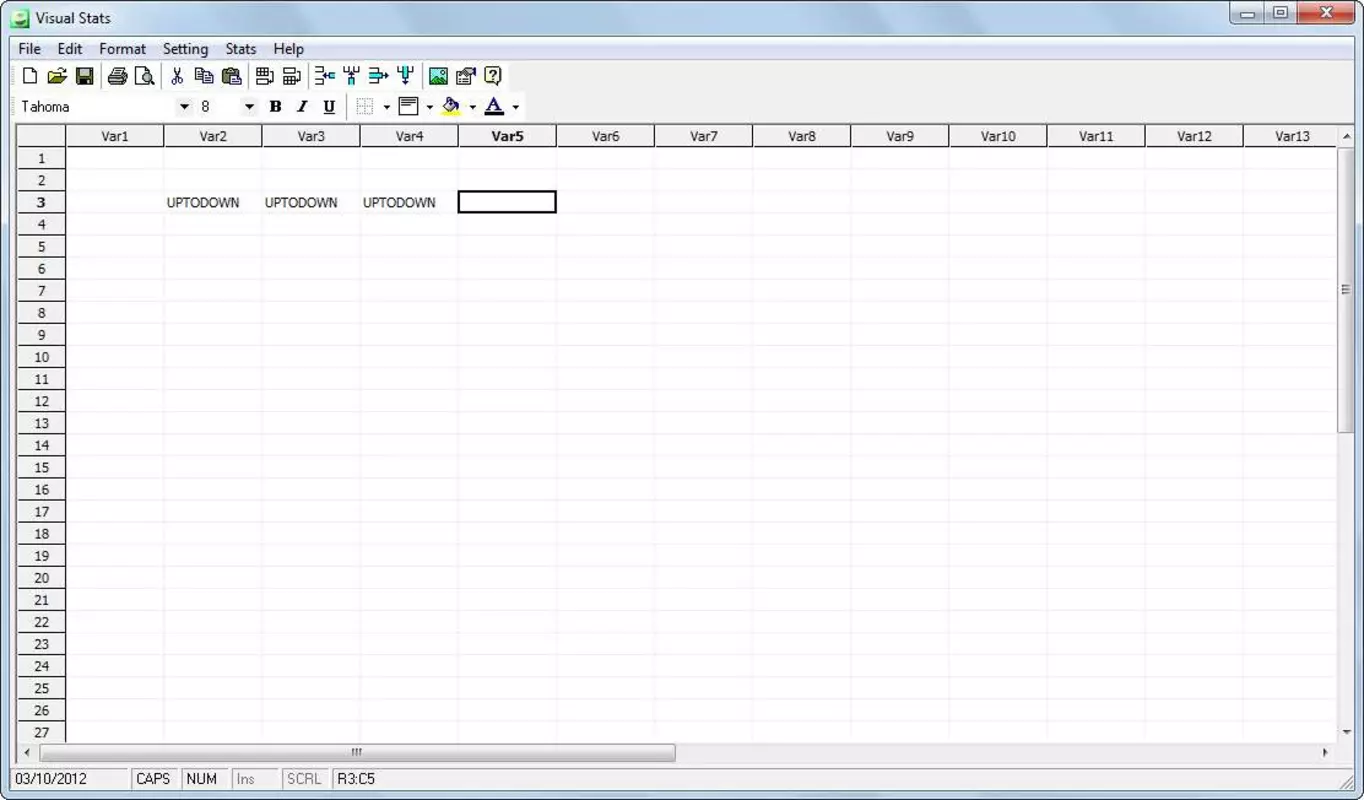
Task: Click the vertical scrollbar thumb
Action: click(x=1346, y=289)
